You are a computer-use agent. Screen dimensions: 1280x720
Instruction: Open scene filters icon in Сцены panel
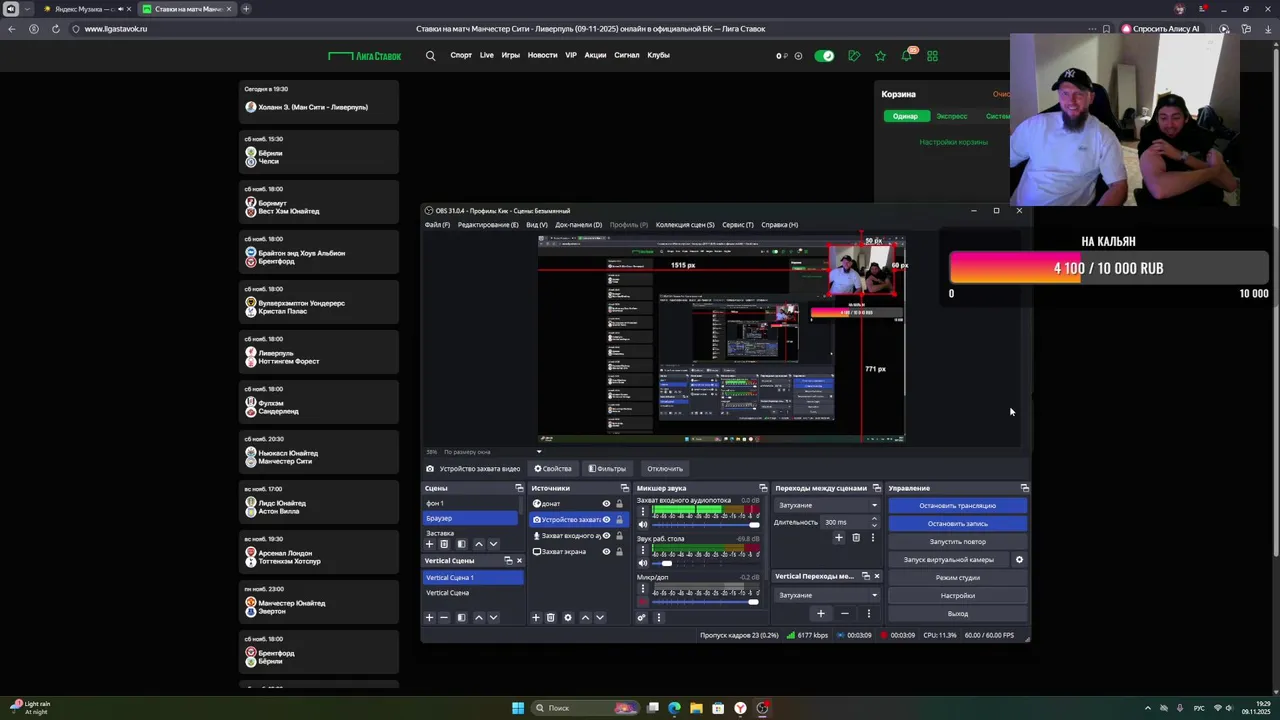(x=461, y=544)
